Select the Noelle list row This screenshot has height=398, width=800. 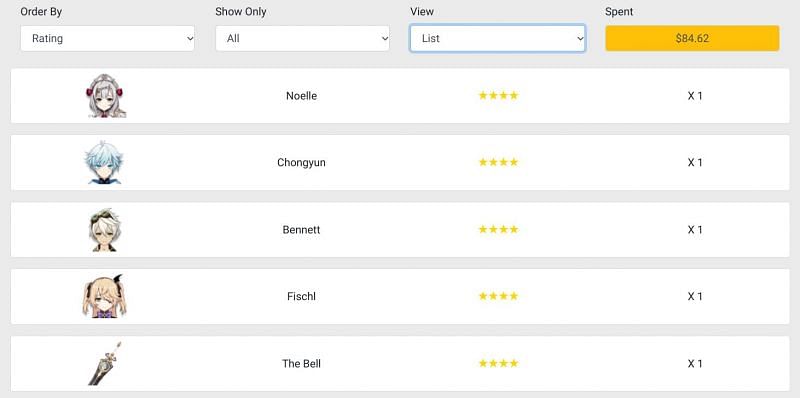coord(400,96)
